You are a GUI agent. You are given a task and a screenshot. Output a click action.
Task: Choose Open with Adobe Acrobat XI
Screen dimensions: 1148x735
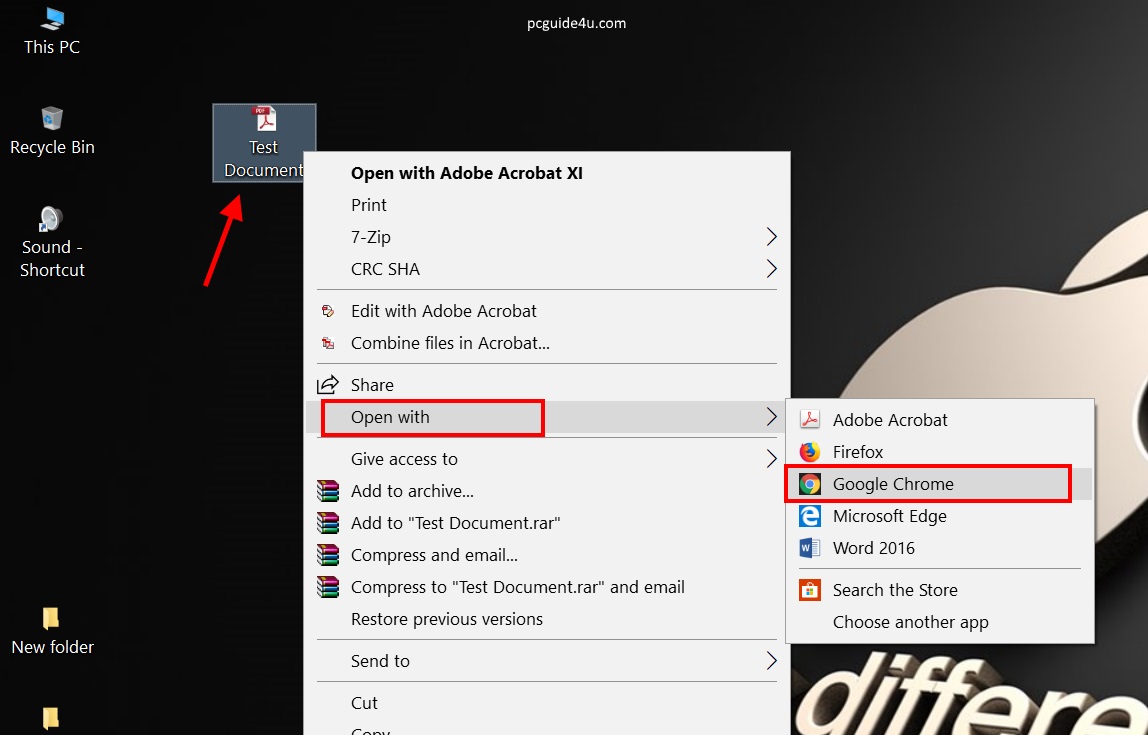click(x=466, y=173)
